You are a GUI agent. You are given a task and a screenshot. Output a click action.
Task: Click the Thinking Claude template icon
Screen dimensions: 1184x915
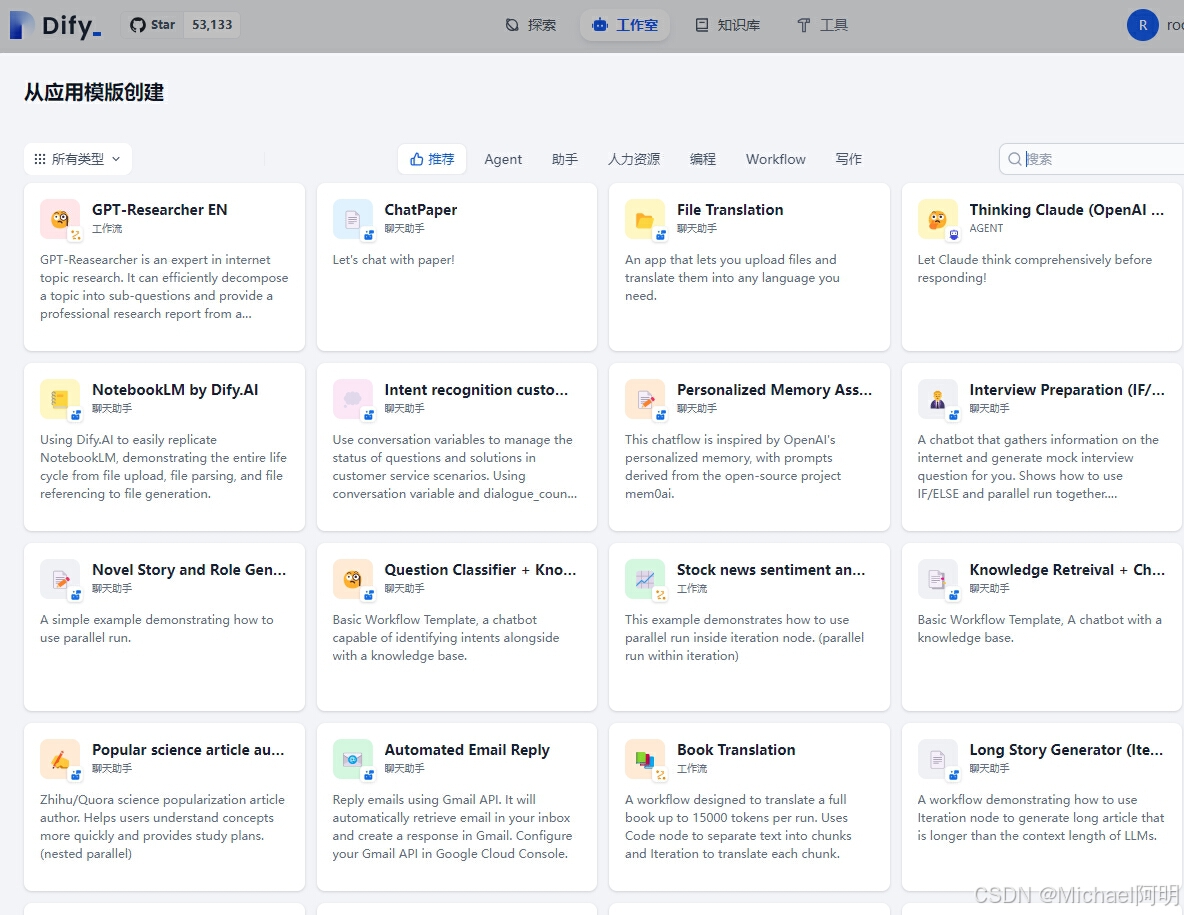(x=938, y=219)
